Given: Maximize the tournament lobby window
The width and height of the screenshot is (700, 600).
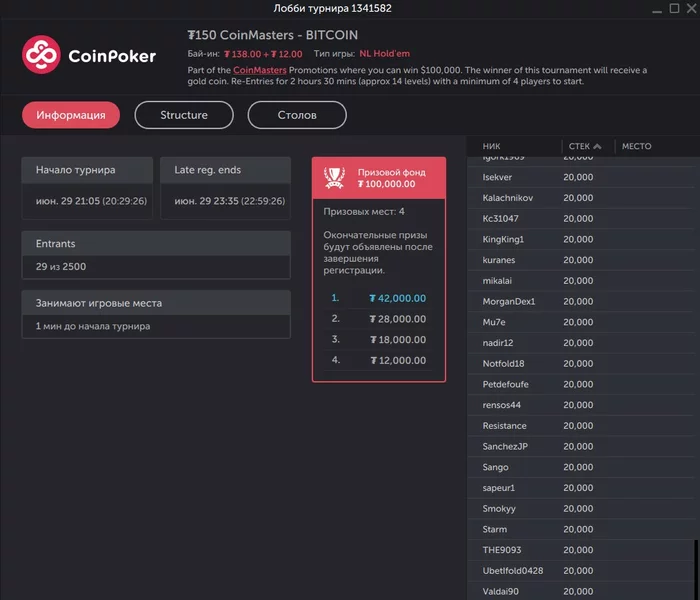Looking at the screenshot, I should (x=675, y=8).
